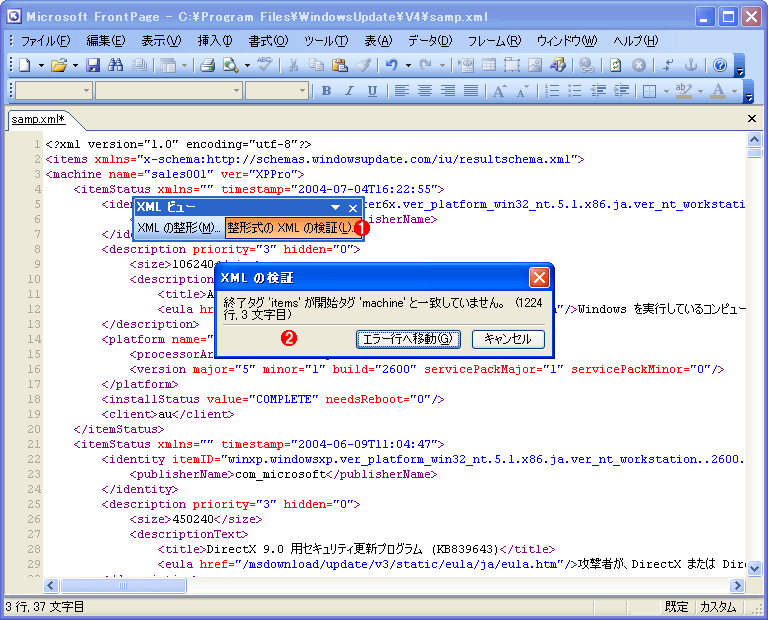This screenshot has height=620, width=768.
Task: Toggle Bold formatting
Action: pyautogui.click(x=326, y=91)
